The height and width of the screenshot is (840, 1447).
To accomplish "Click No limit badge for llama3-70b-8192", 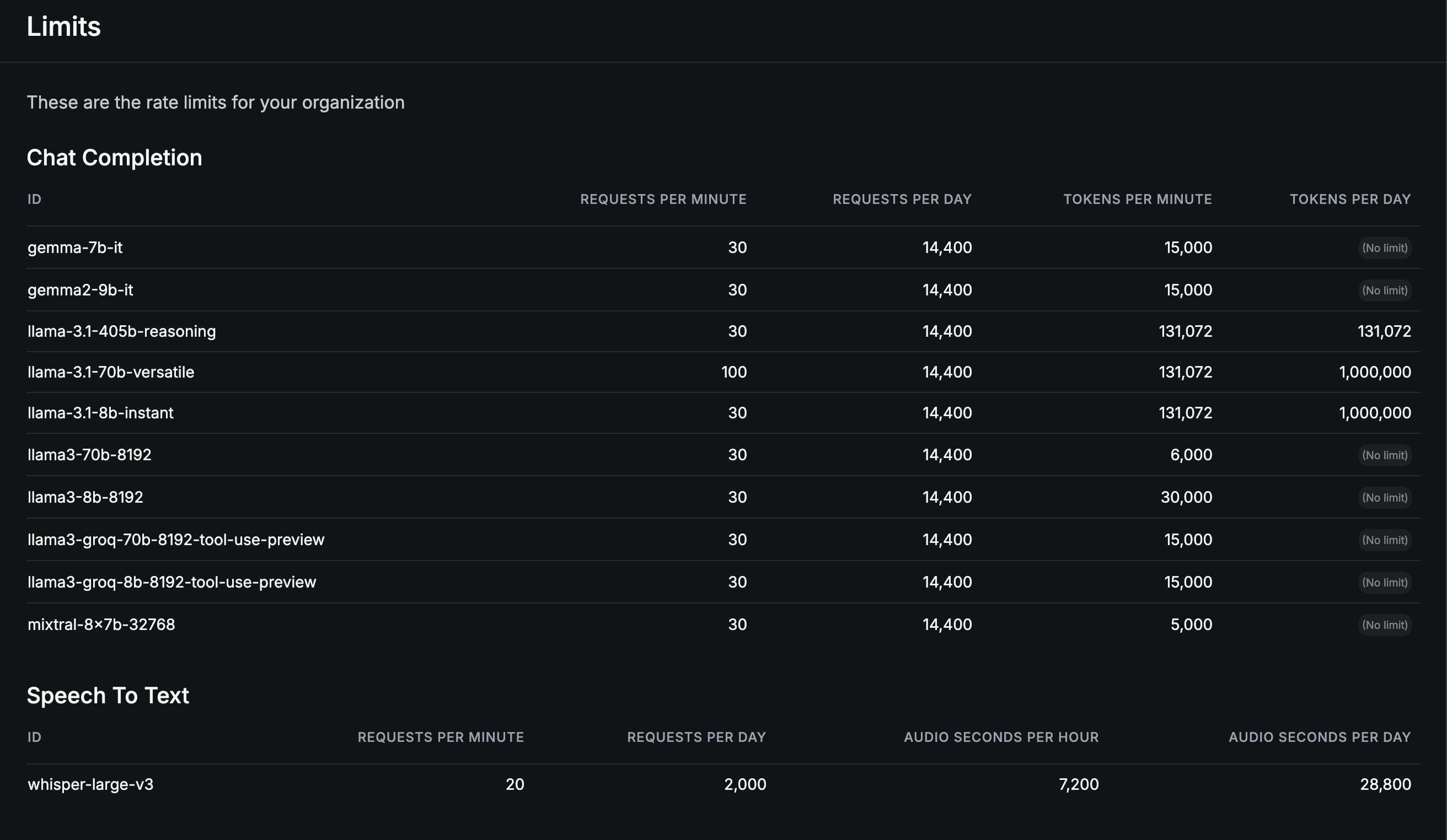I will [x=1385, y=455].
